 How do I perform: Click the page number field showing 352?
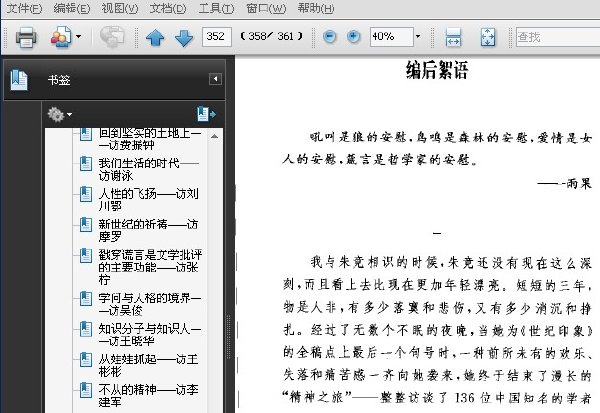(x=217, y=37)
